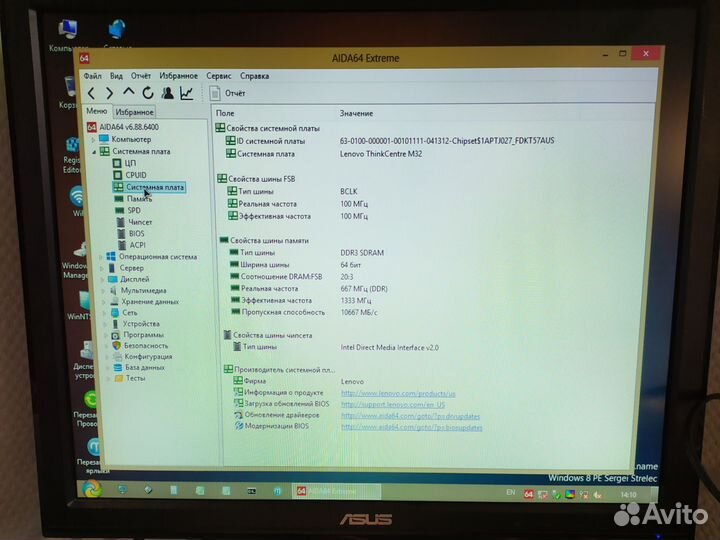Open the graph chart toolbar icon
Image resolution: width=720 pixels, height=540 pixels.
pyautogui.click(x=186, y=93)
